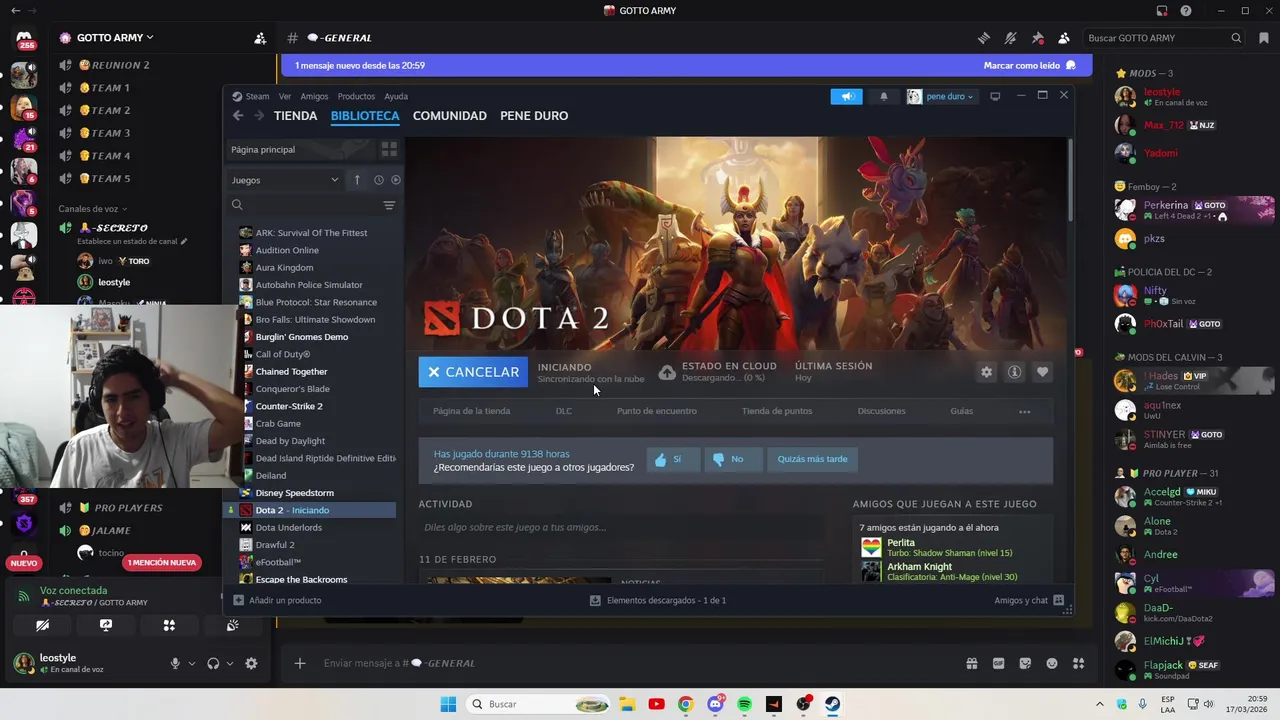1280x720 pixels.
Task: Open GIF picker in Discord message bar
Action: click(998, 663)
